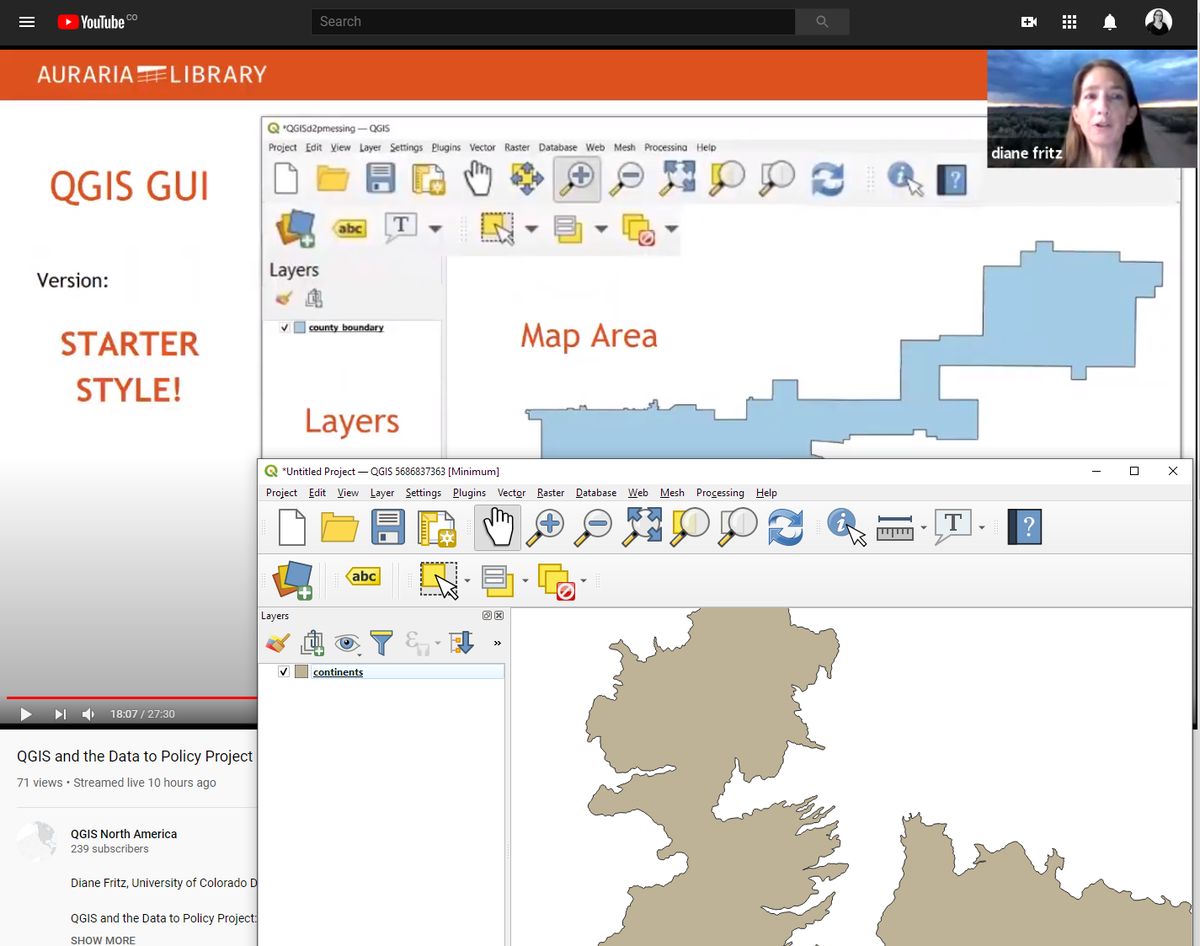Click Zoom to Selection in Untitled Project window

[x=690, y=527]
